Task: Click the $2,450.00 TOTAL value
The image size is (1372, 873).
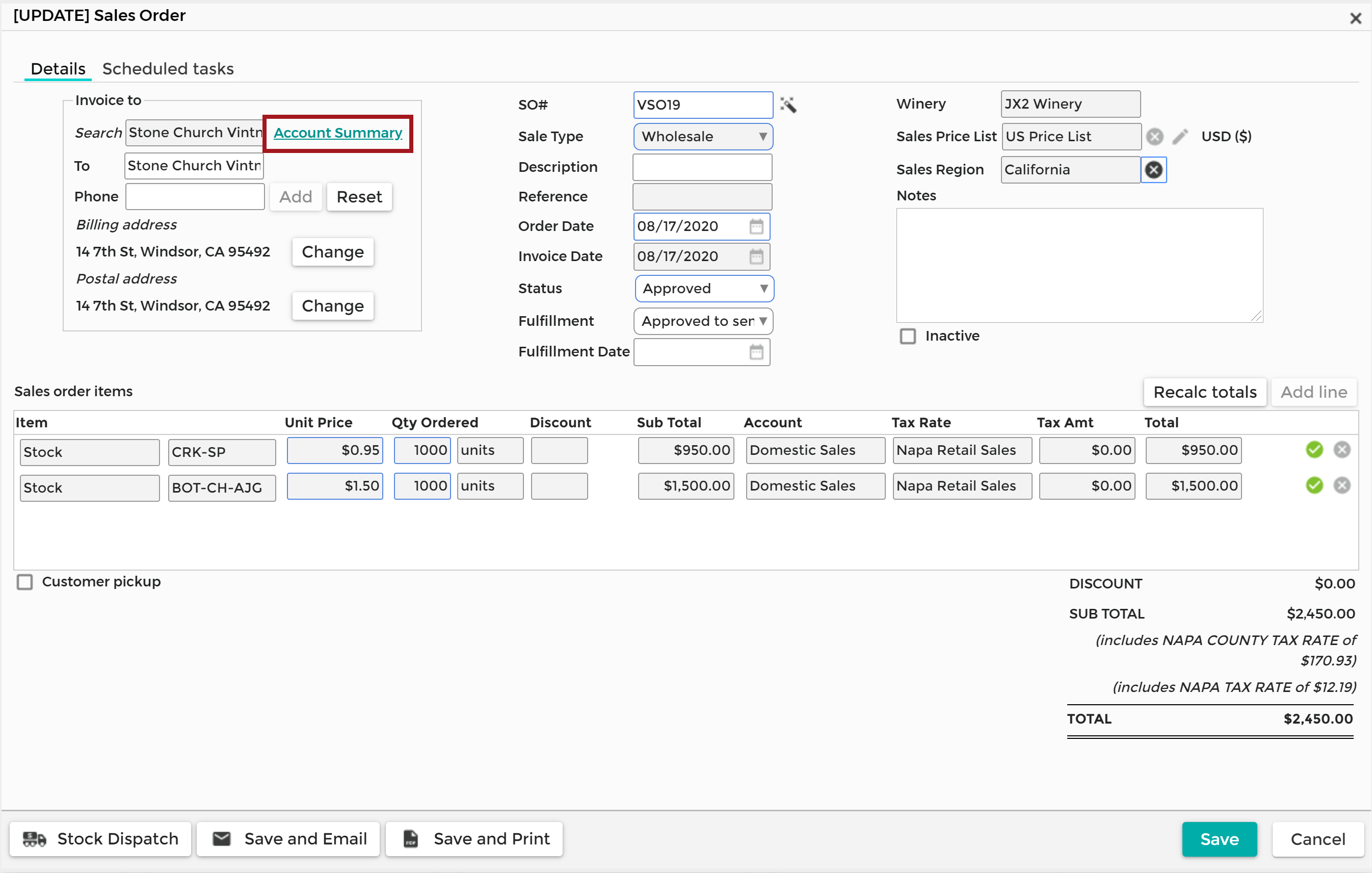Action: click(1318, 718)
